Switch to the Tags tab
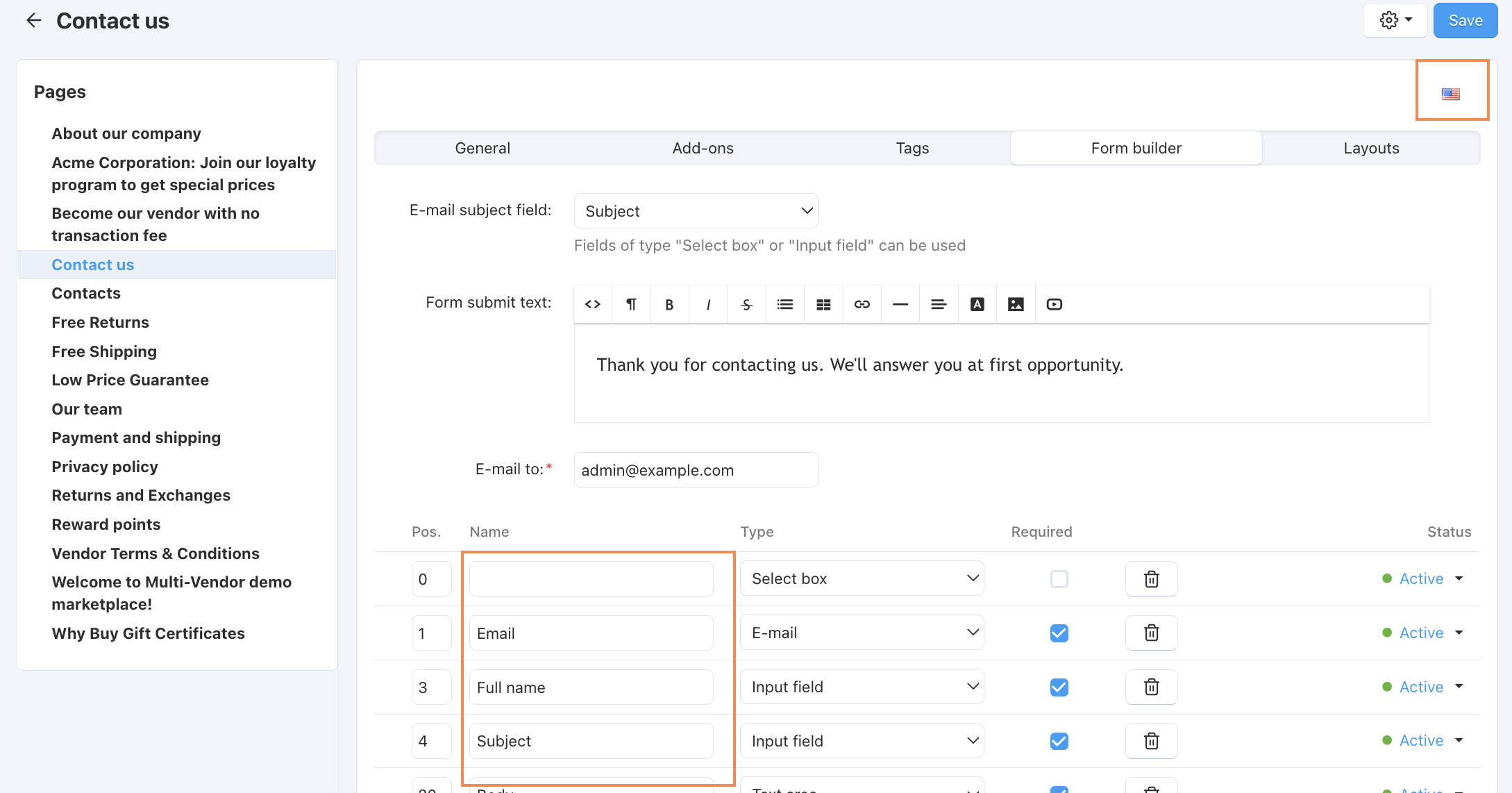This screenshot has height=793, width=1512. tap(912, 148)
